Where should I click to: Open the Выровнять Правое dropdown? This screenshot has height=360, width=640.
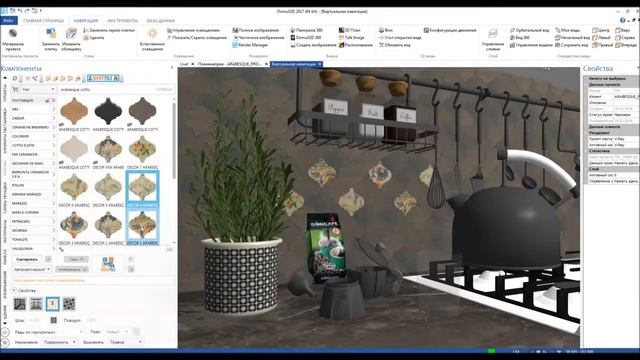125,342
